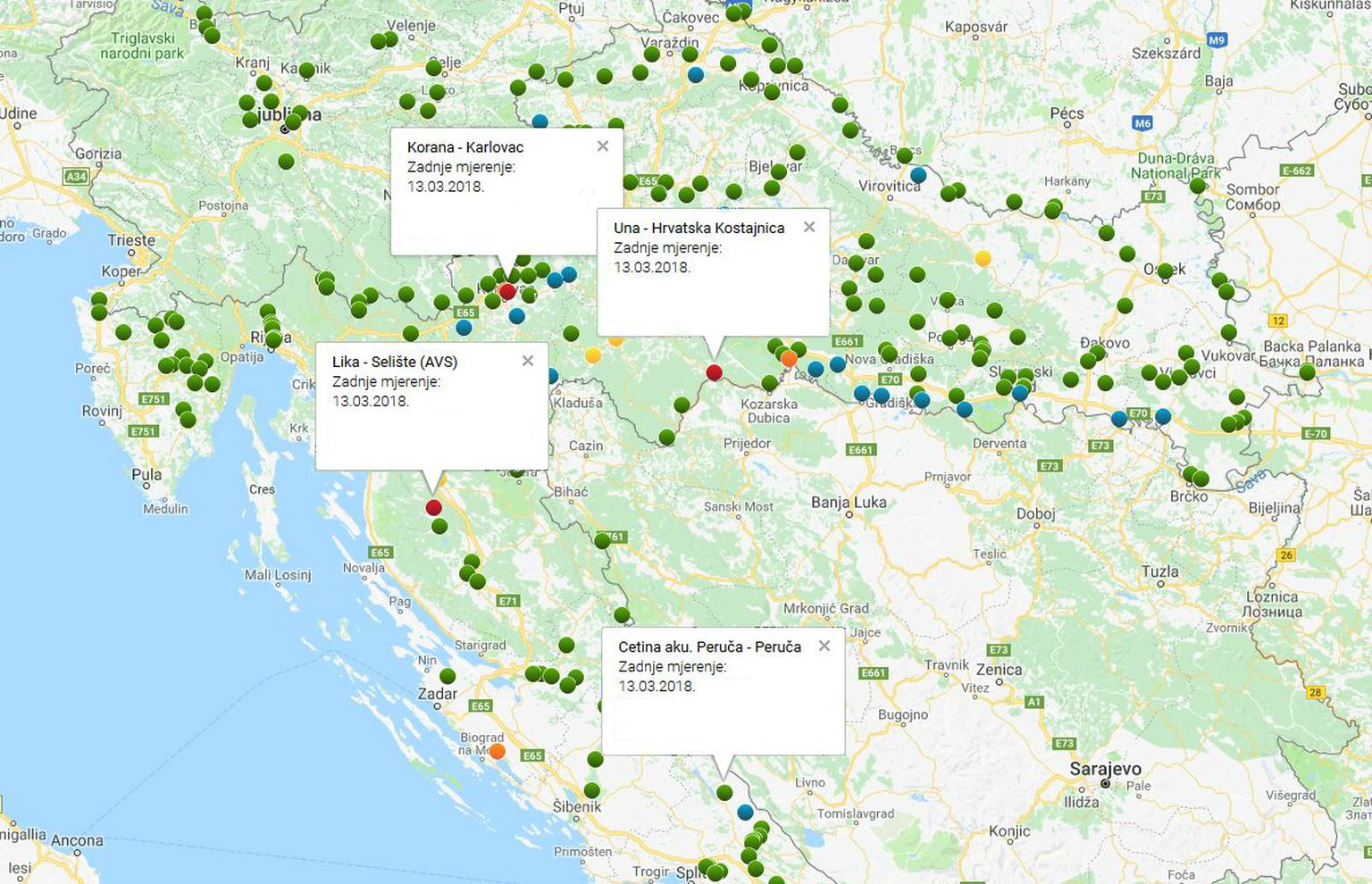
Task: Select the blue marker near Virovitica
Action: (x=918, y=175)
